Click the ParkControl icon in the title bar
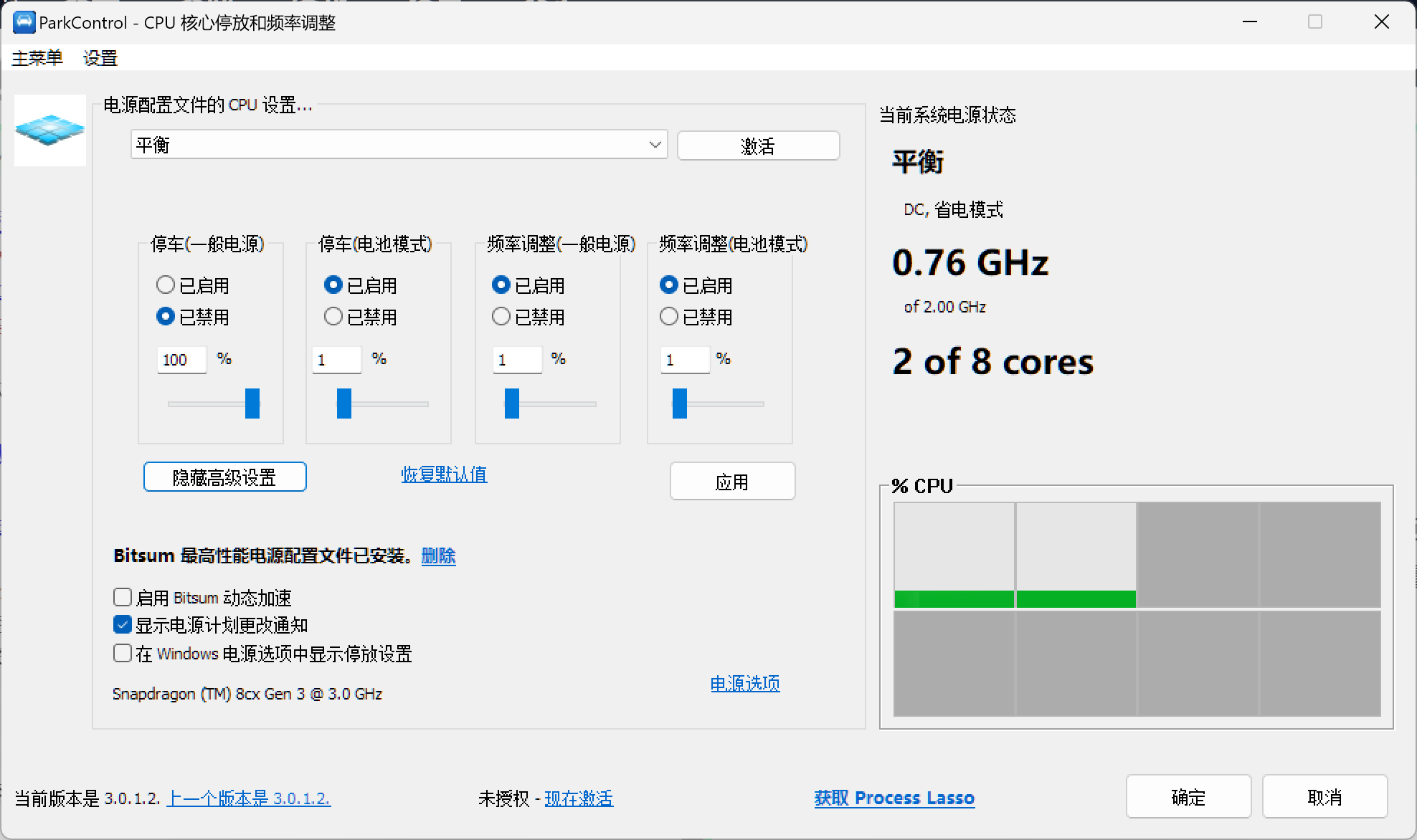1417x840 pixels. point(24,22)
